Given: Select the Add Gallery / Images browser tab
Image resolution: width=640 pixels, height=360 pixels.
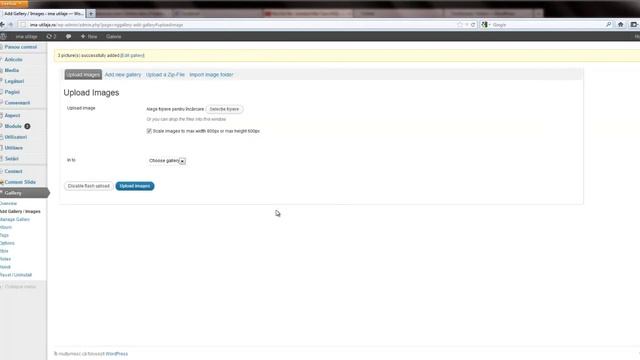Looking at the screenshot, I should 43,13.
